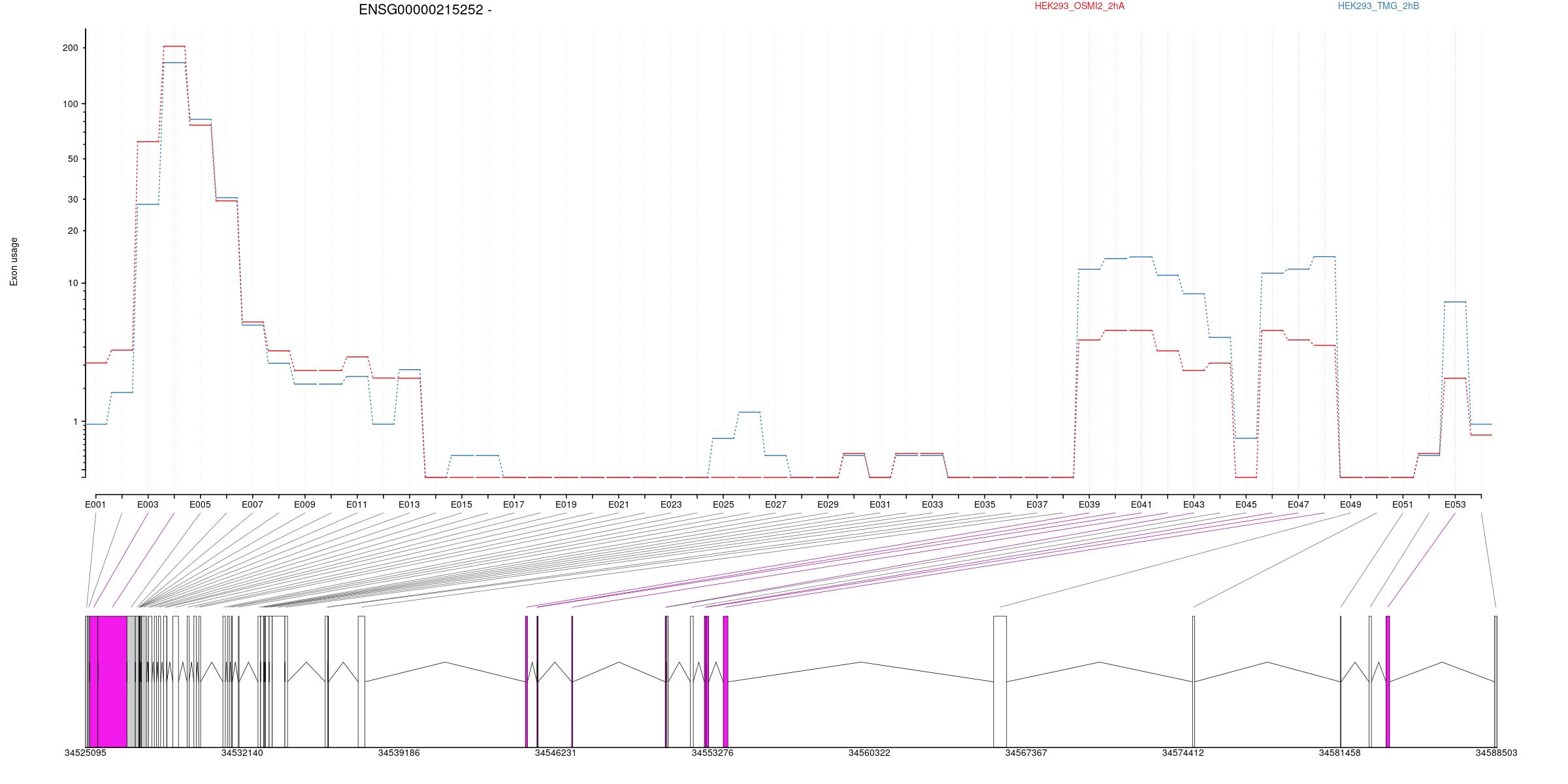
Task: Click exon label E017
Action: click(514, 504)
